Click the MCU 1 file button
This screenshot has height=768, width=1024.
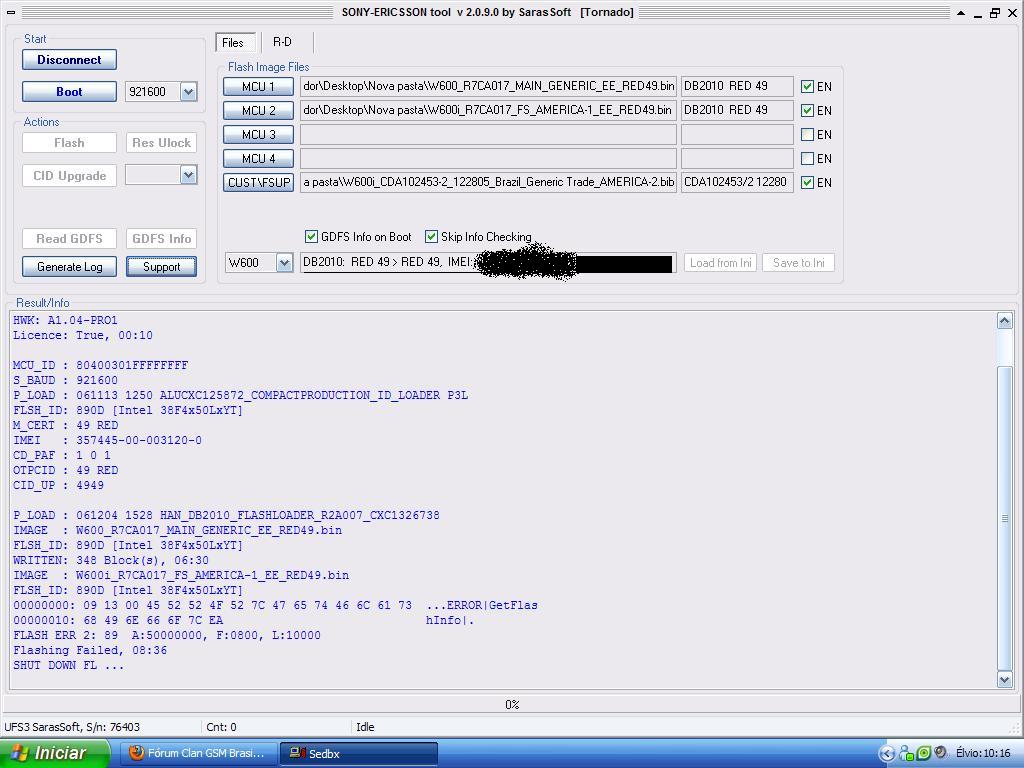coord(259,86)
